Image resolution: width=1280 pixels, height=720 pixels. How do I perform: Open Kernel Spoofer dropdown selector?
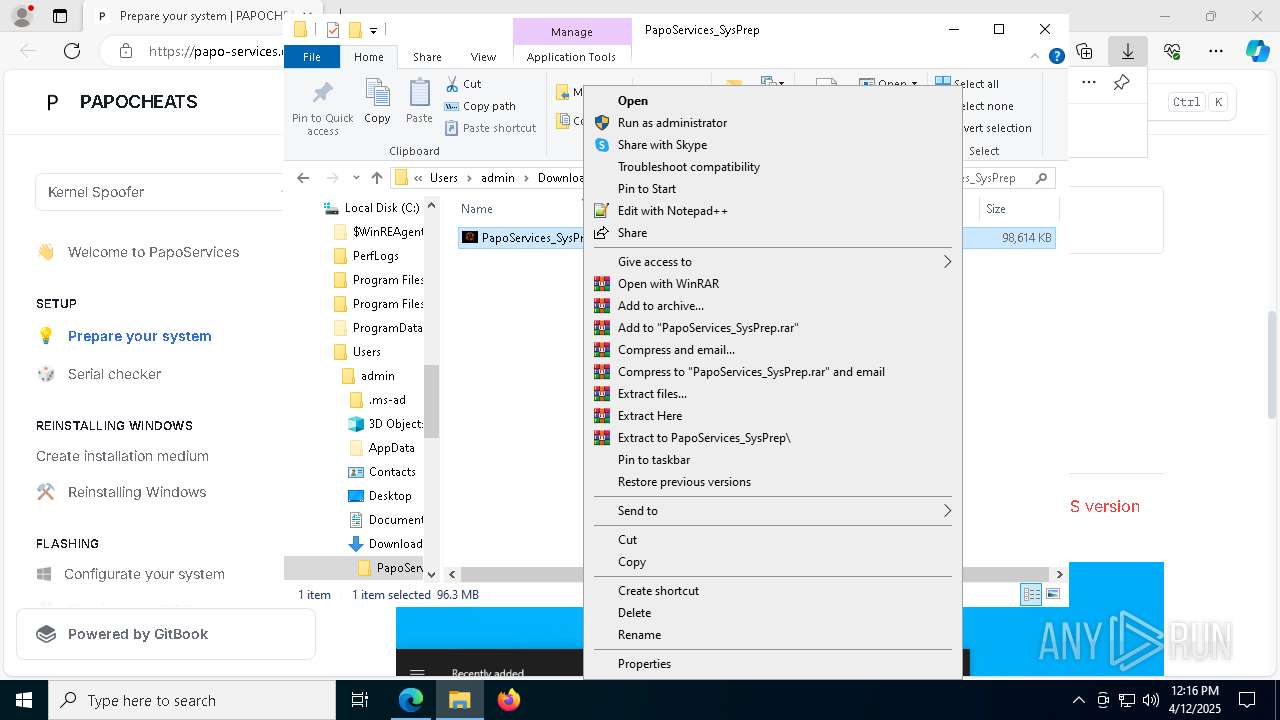coord(160,192)
